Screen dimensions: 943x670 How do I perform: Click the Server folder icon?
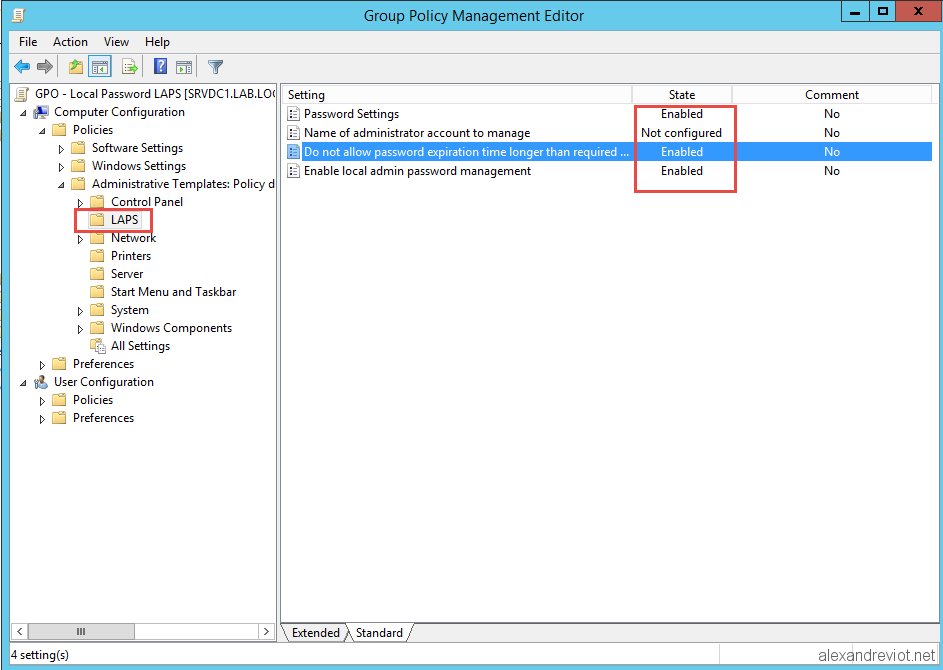click(97, 274)
